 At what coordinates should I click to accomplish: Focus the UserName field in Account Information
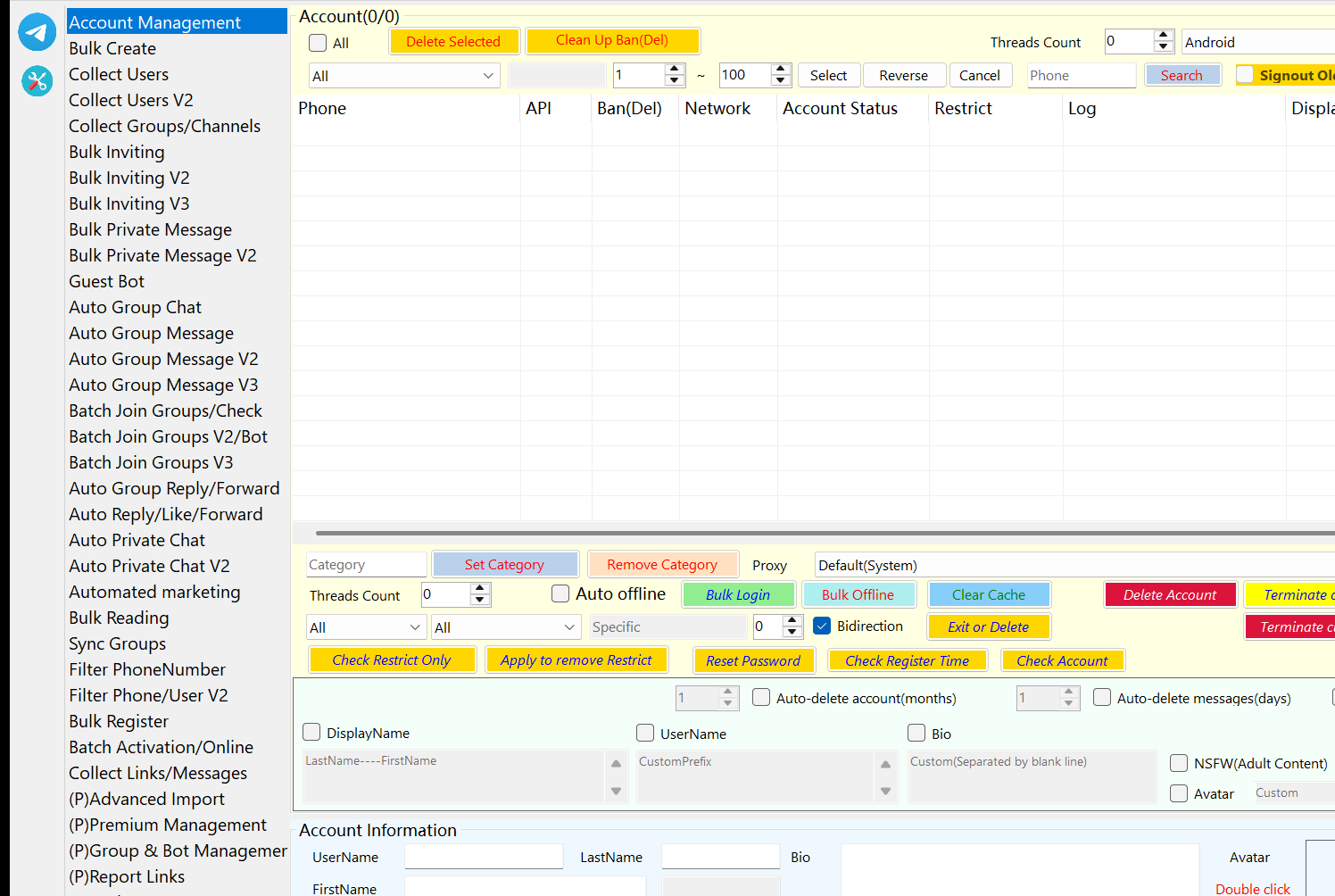[x=484, y=856]
